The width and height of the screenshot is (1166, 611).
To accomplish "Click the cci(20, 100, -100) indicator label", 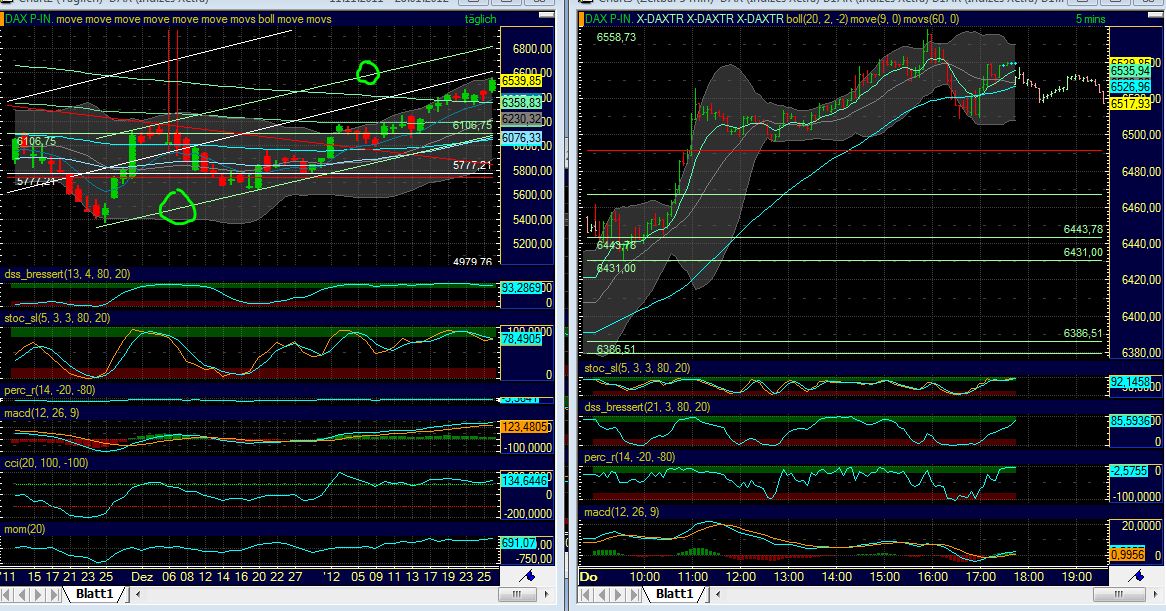I will tap(45, 463).
